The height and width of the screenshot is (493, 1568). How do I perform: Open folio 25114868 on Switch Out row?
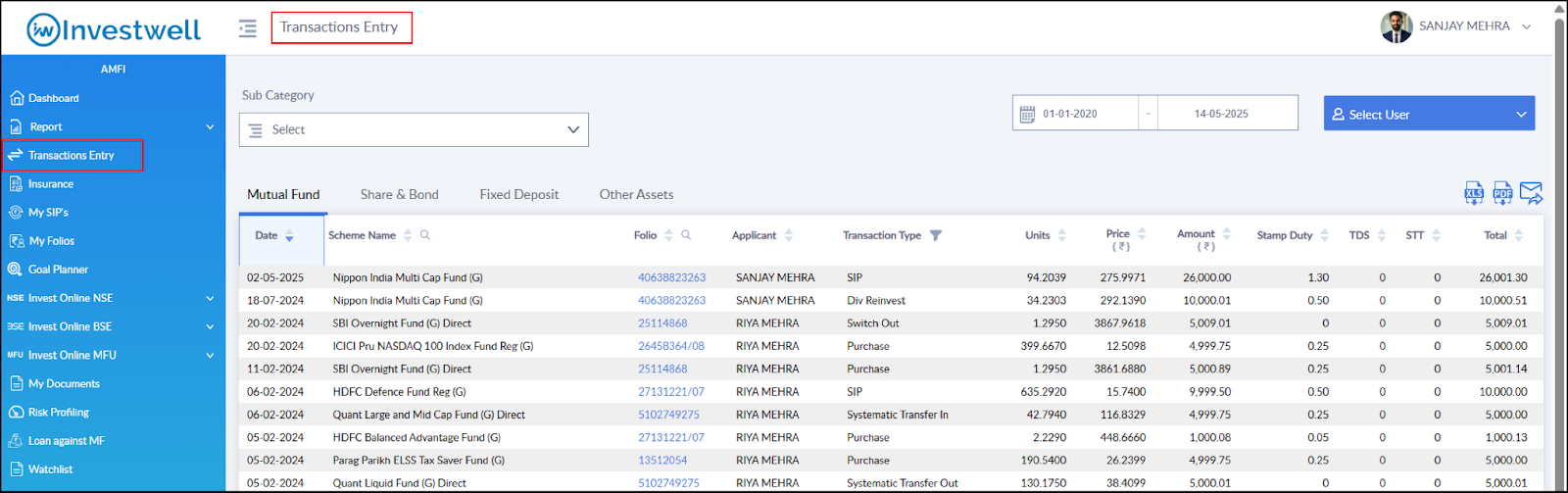click(662, 323)
